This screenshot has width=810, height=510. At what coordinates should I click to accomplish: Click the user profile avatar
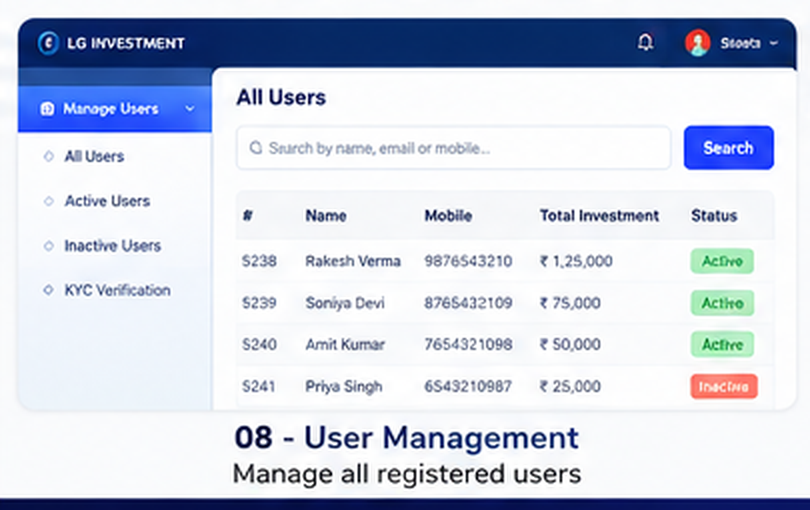coord(697,43)
